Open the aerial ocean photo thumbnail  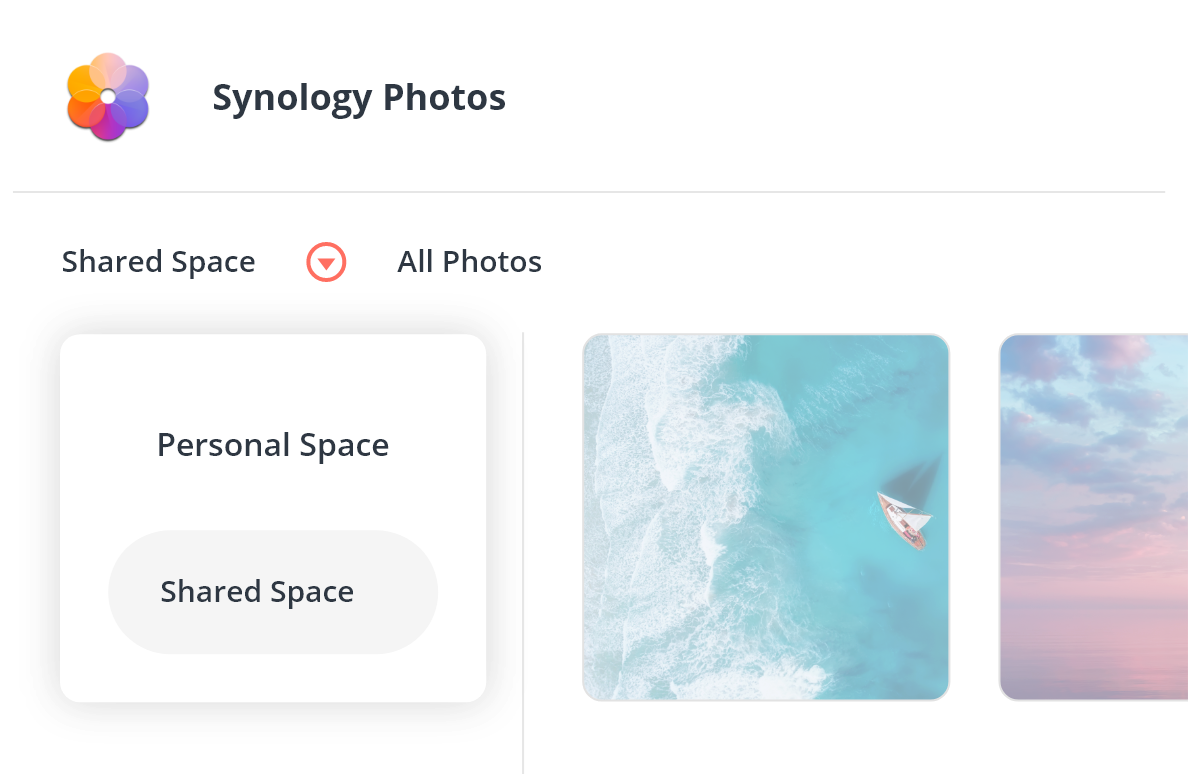pos(765,517)
